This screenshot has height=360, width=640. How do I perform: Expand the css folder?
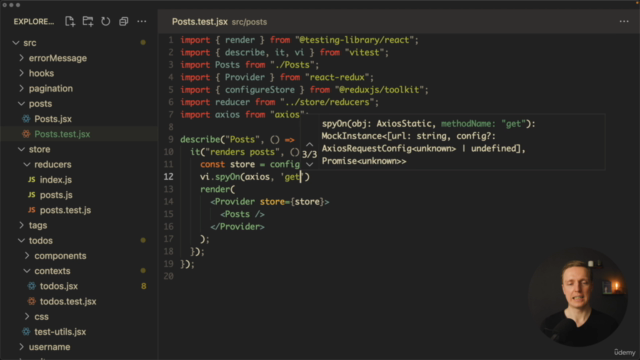pyautogui.click(x=27, y=316)
